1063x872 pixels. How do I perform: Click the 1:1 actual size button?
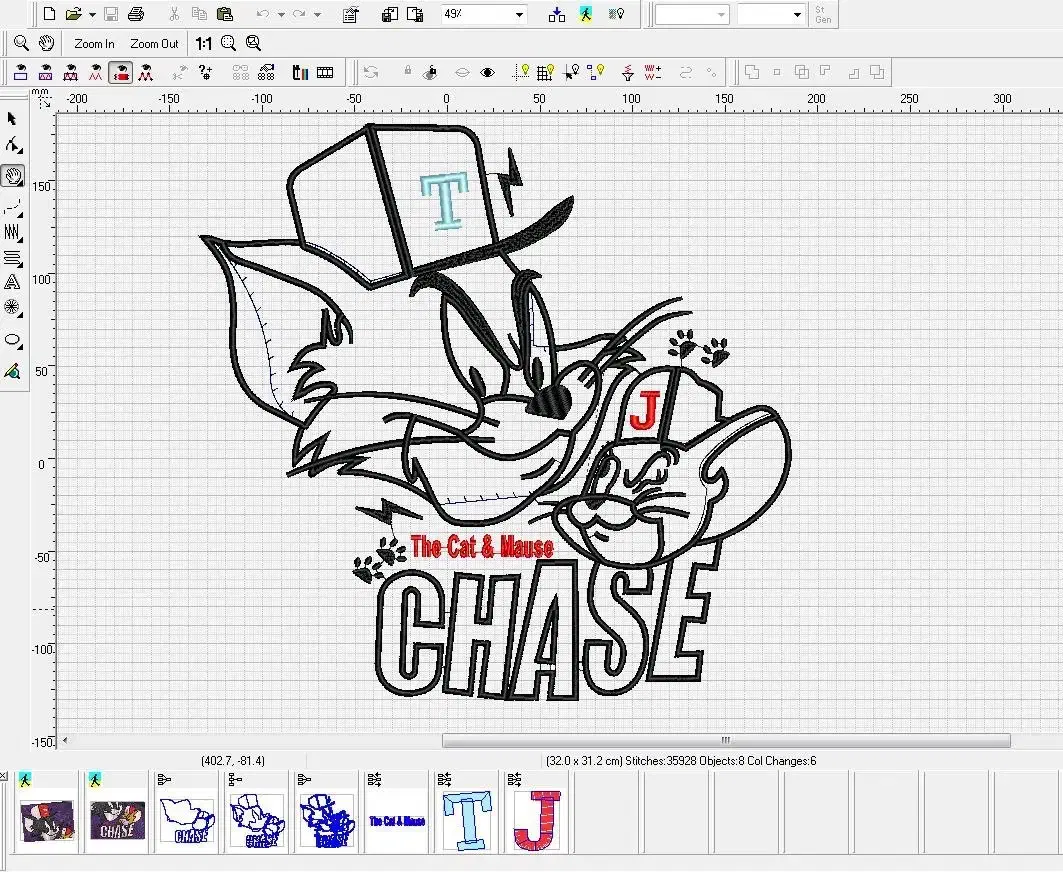pyautogui.click(x=203, y=44)
